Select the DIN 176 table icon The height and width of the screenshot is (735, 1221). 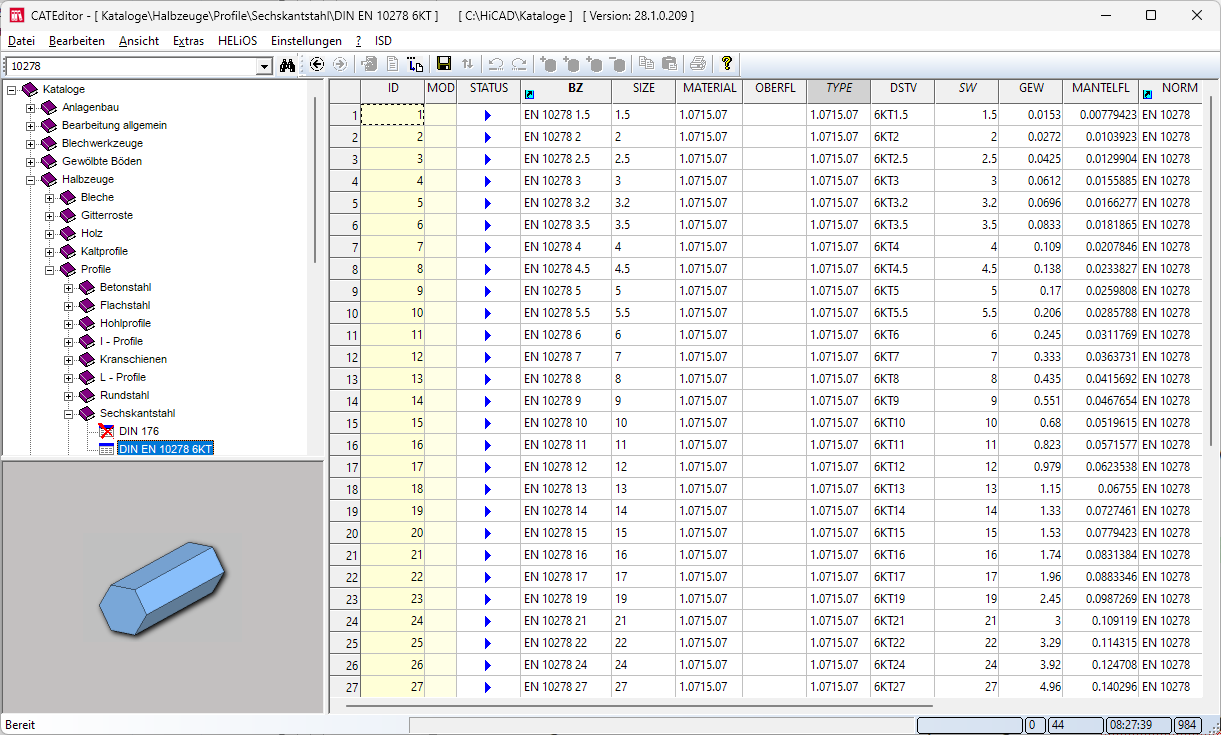pos(107,431)
